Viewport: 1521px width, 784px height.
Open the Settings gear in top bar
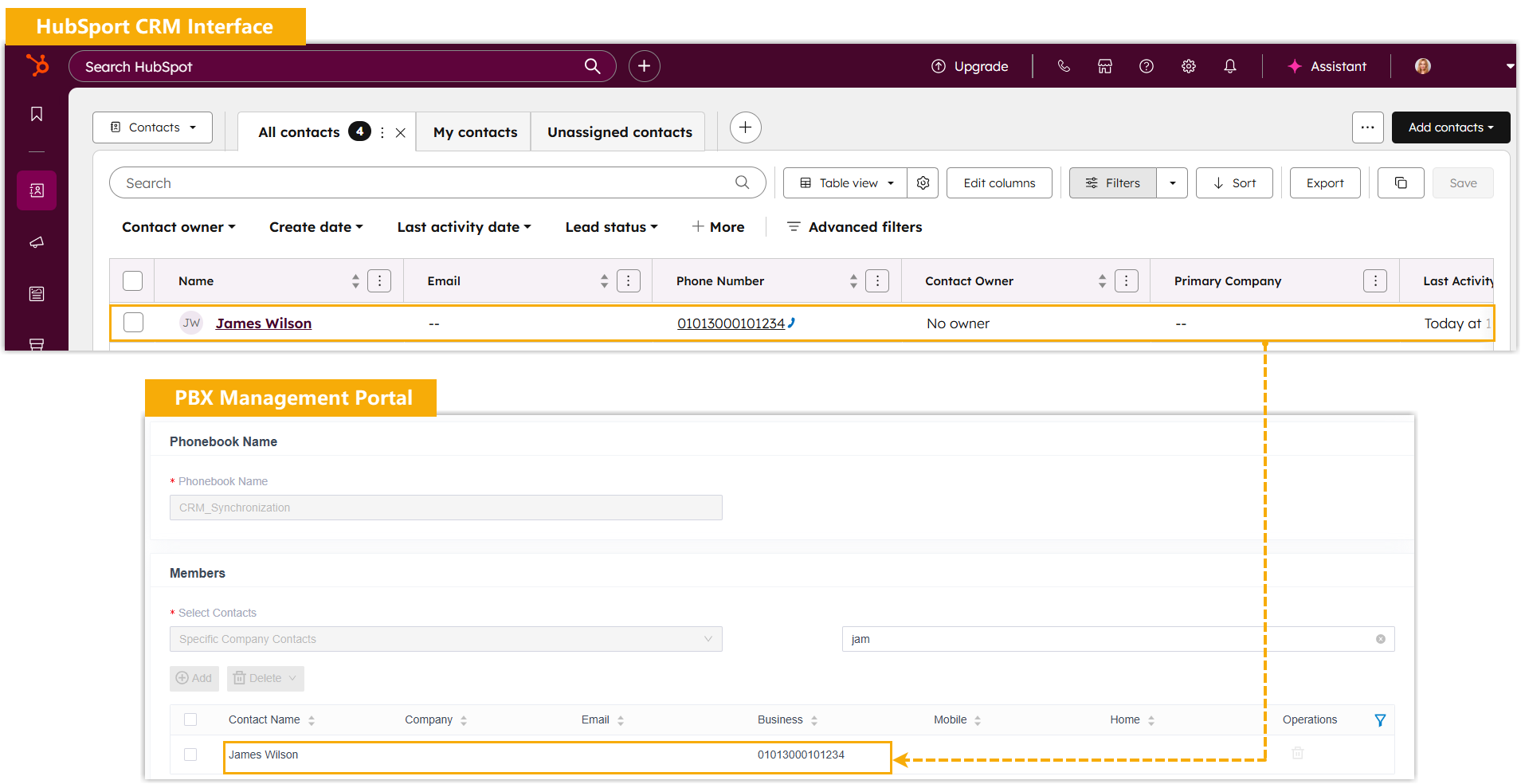coord(1189,66)
